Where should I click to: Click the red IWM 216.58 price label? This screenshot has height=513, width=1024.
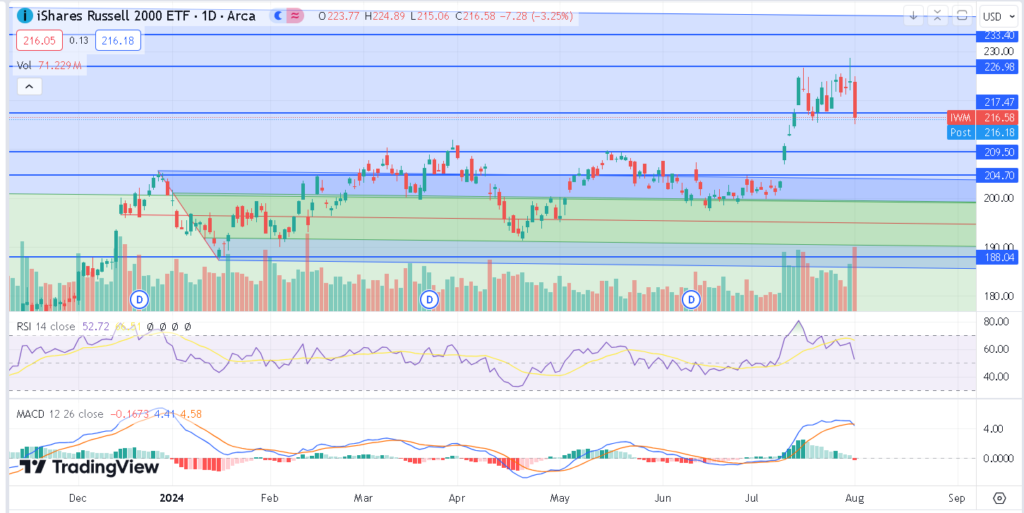tap(982, 117)
